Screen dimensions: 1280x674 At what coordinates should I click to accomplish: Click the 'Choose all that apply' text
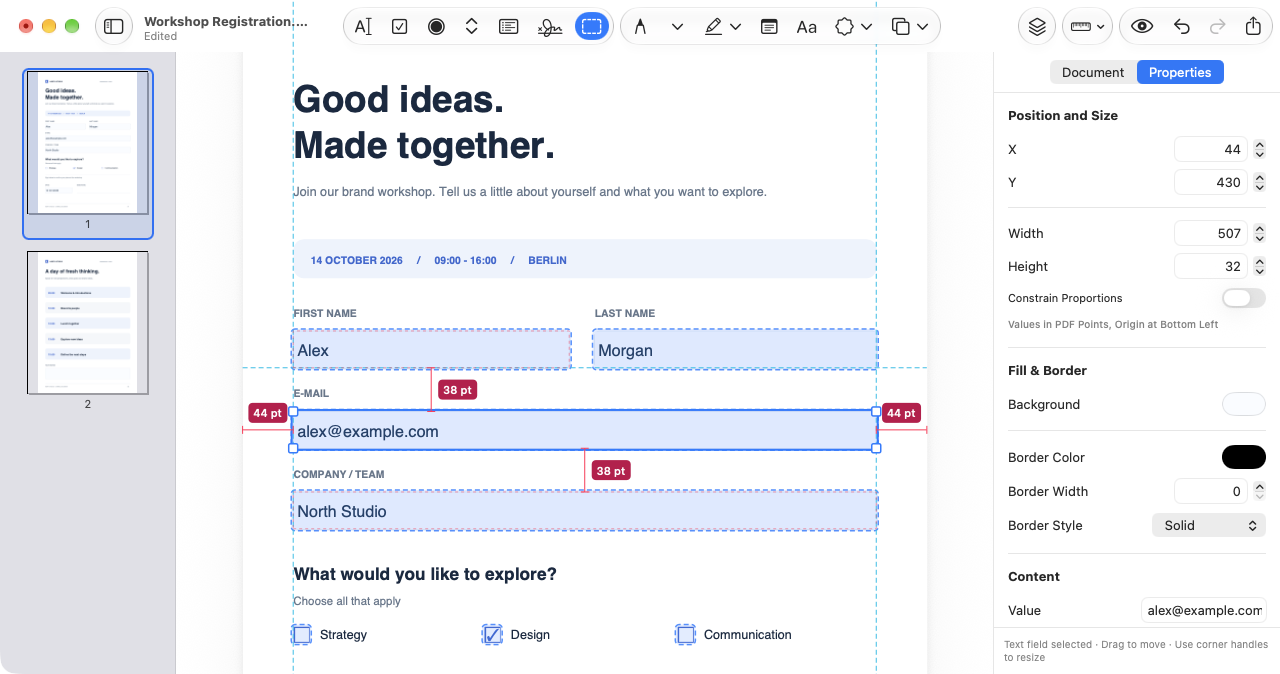coord(347,601)
